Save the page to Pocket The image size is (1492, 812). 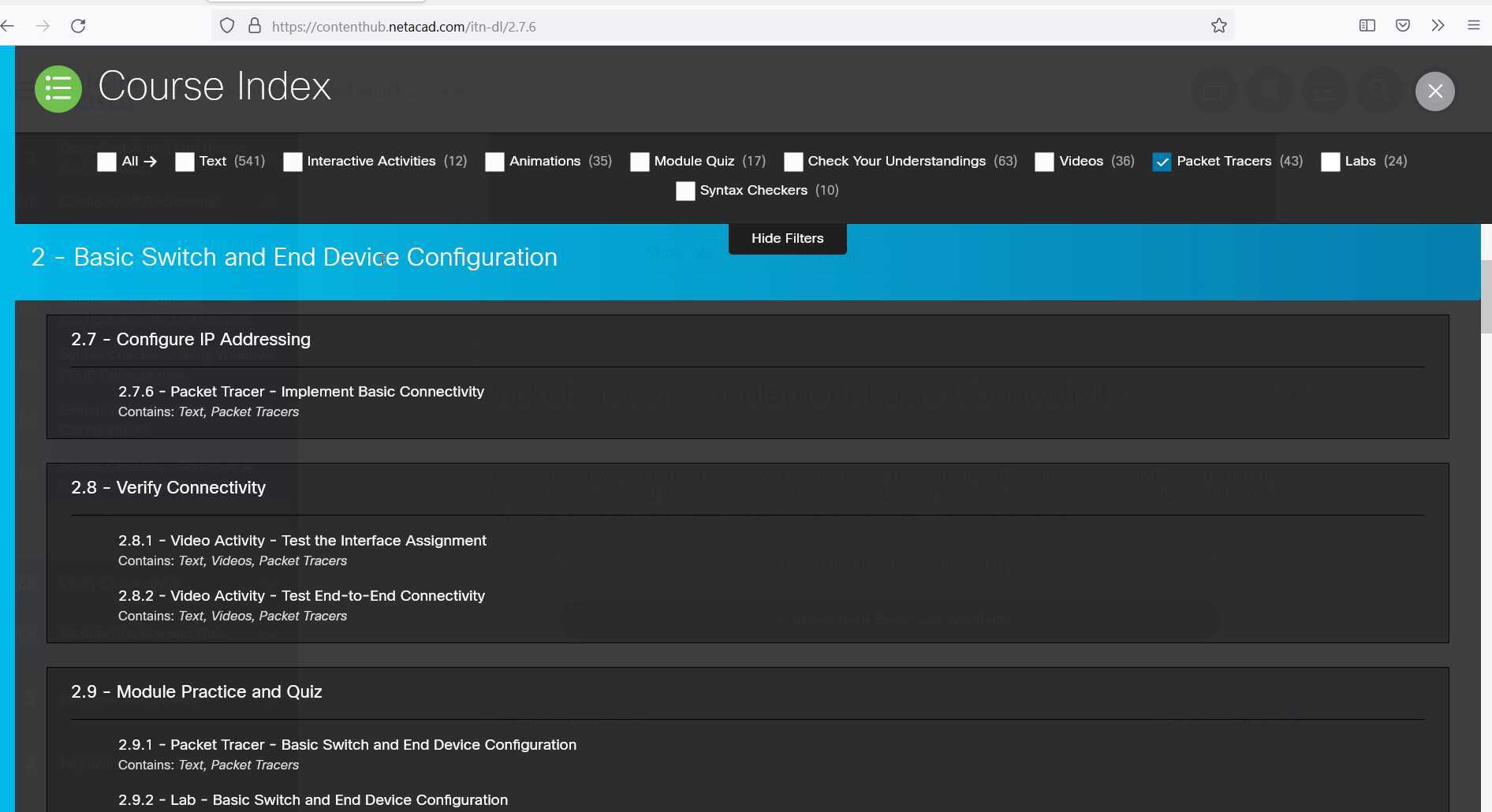(x=1403, y=25)
